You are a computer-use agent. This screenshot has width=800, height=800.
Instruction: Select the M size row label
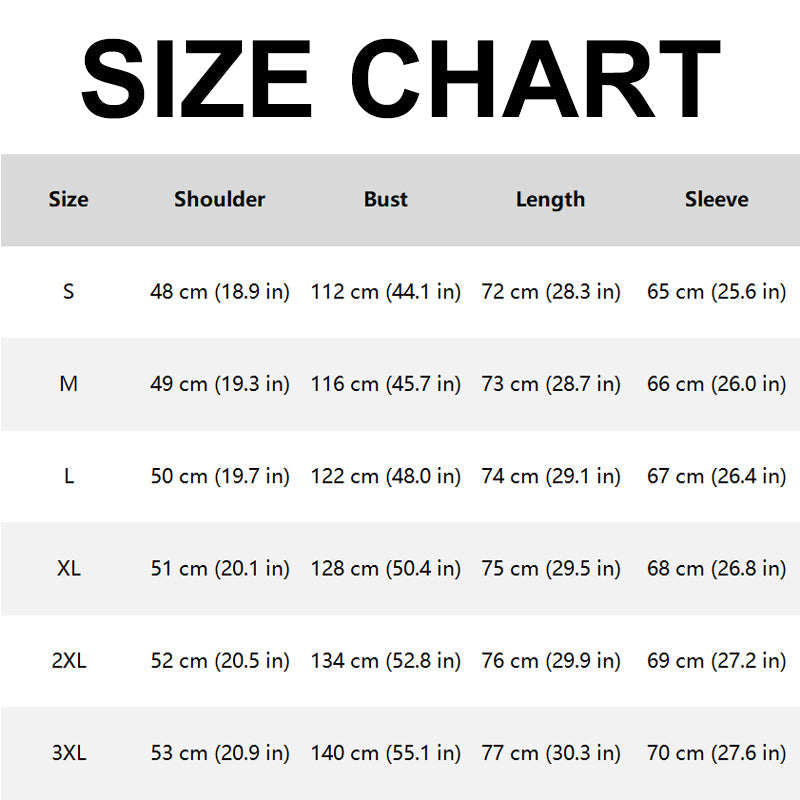click(68, 384)
